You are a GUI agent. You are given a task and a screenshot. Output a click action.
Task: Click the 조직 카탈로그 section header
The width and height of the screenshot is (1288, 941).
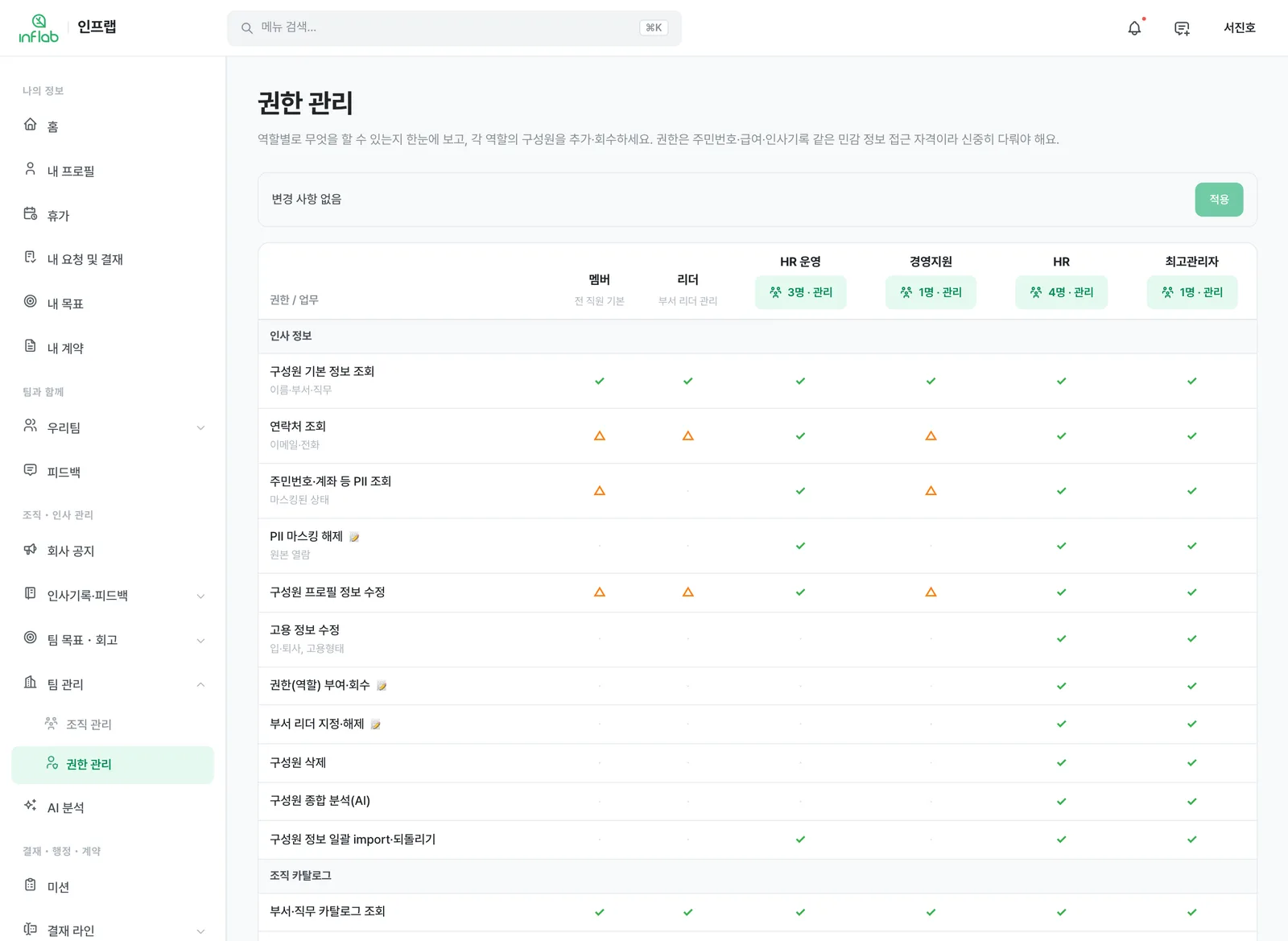[300, 876]
